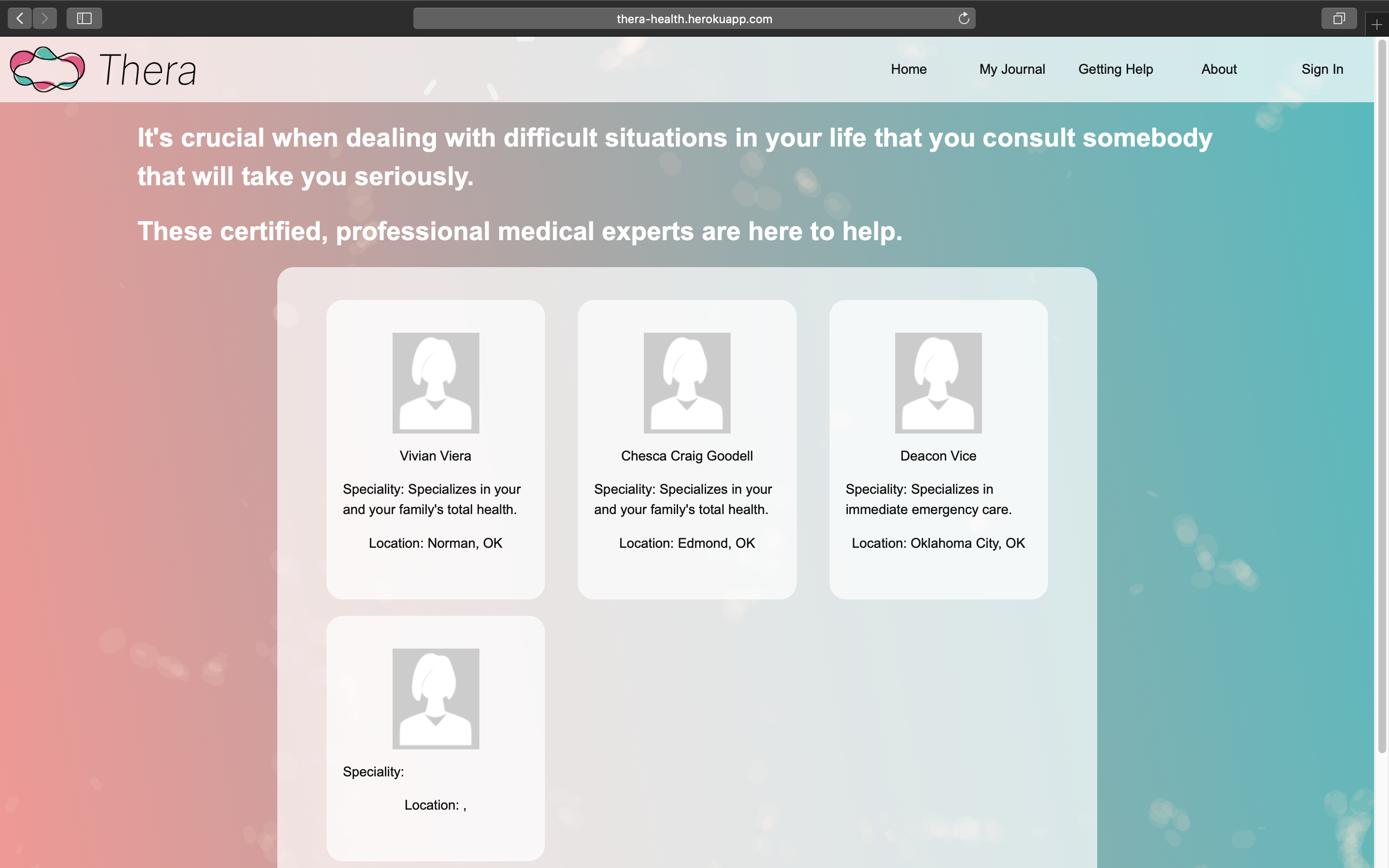
Task: Click Vivian Viera's avatar picture
Action: click(x=436, y=383)
